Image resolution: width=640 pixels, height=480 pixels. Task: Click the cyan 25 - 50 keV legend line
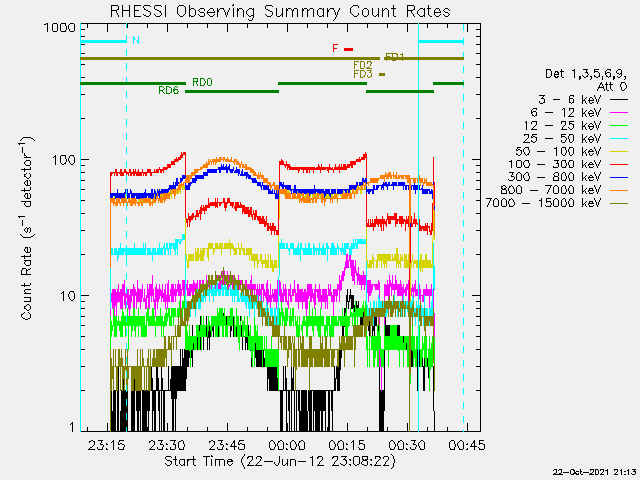click(x=619, y=138)
